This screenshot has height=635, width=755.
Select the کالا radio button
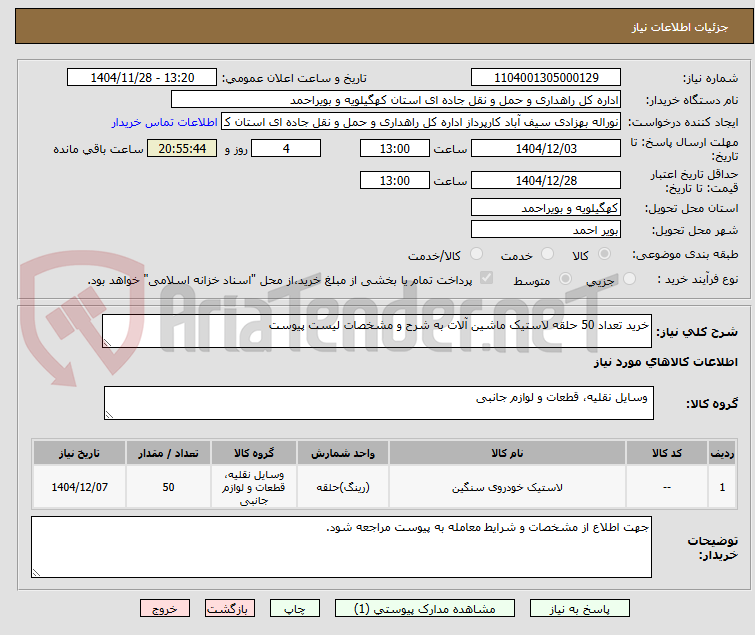click(604, 254)
